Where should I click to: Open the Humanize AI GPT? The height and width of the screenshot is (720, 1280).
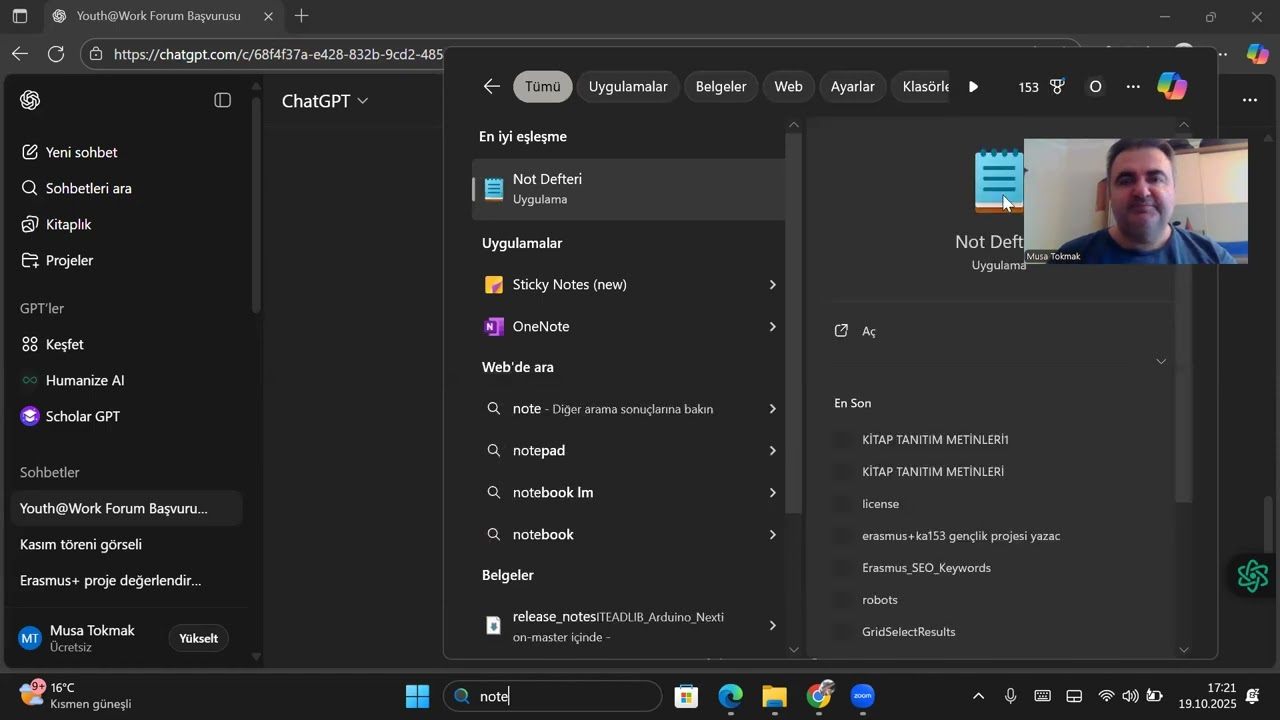(73, 380)
